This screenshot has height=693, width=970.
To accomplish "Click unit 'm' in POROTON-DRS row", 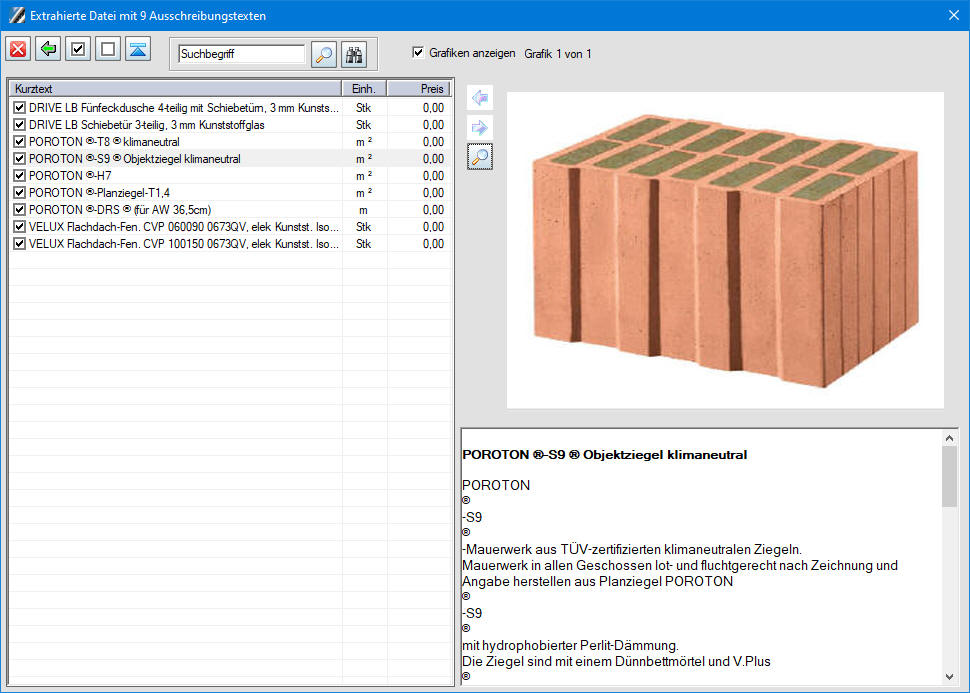I will pyautogui.click(x=363, y=210).
